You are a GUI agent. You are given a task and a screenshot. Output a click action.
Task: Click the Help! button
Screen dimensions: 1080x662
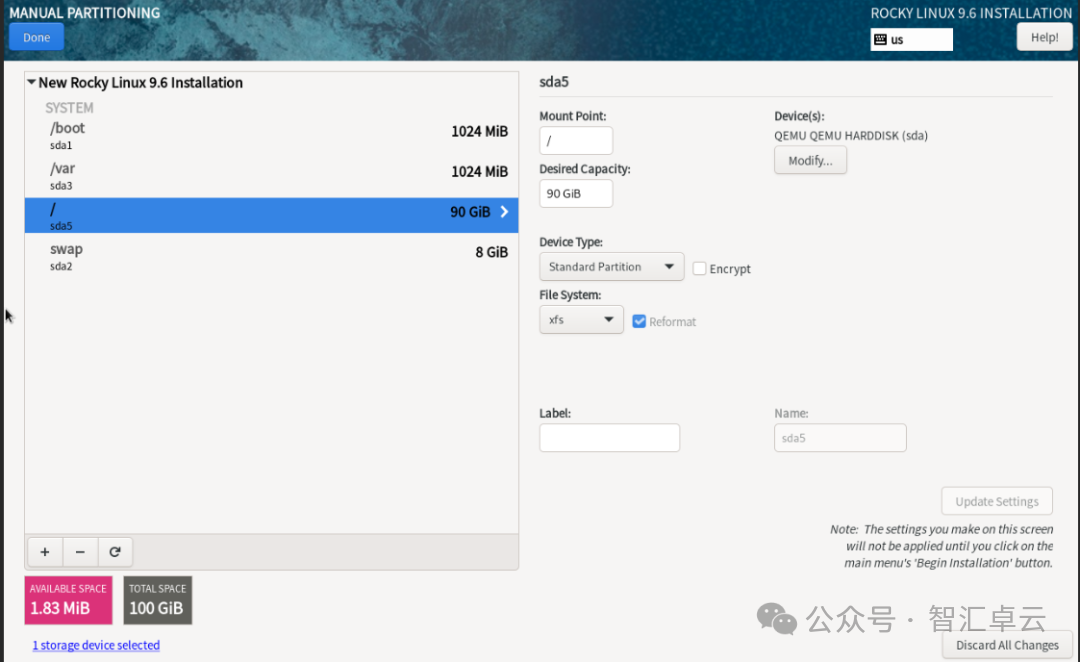[x=1044, y=37]
